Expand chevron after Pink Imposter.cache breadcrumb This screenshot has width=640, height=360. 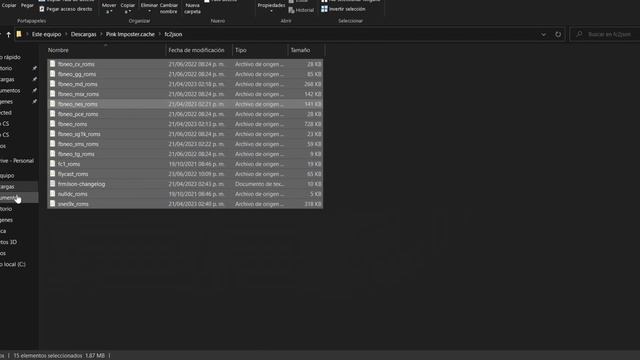[x=160, y=34]
